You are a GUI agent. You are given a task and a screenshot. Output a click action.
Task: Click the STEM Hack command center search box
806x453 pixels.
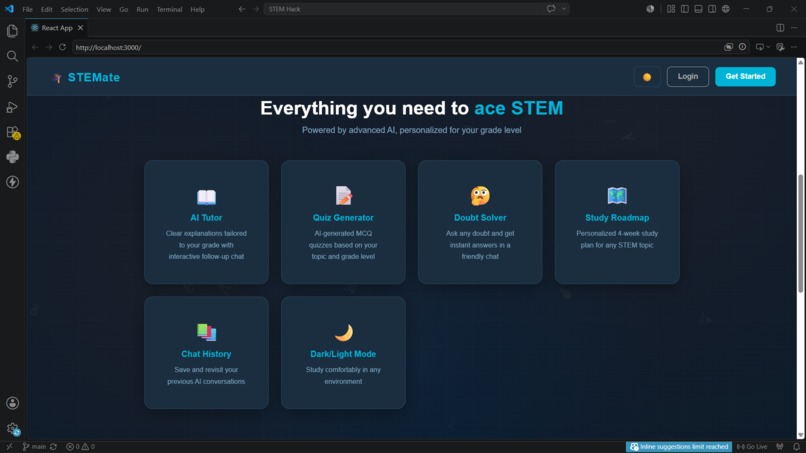[416, 9]
